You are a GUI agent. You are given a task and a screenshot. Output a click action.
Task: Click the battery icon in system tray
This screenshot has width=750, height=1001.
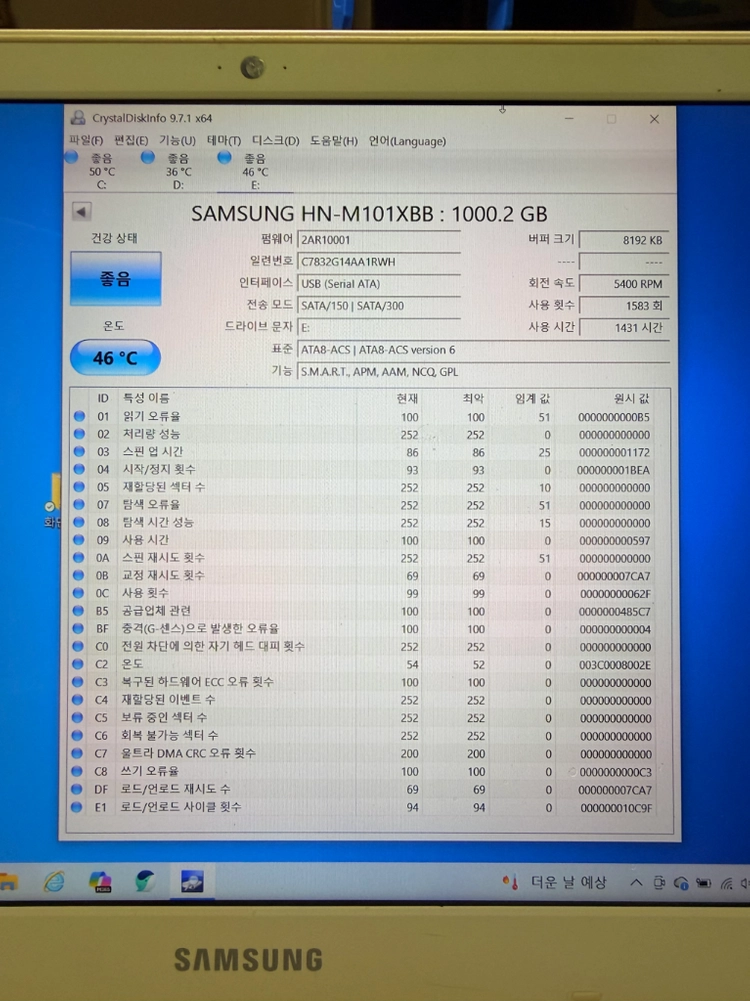703,884
